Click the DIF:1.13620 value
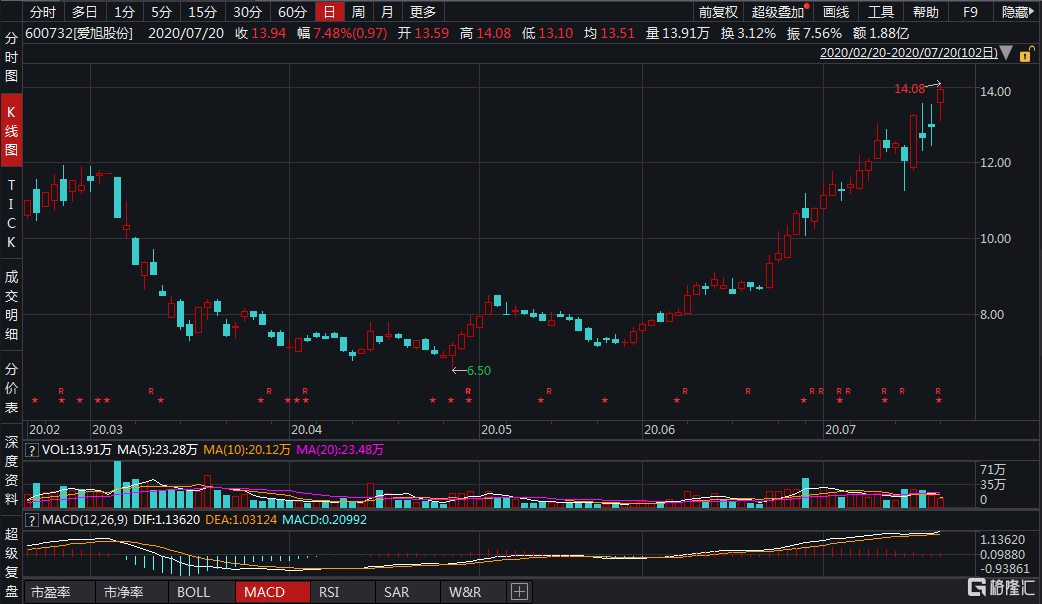 click(x=166, y=520)
